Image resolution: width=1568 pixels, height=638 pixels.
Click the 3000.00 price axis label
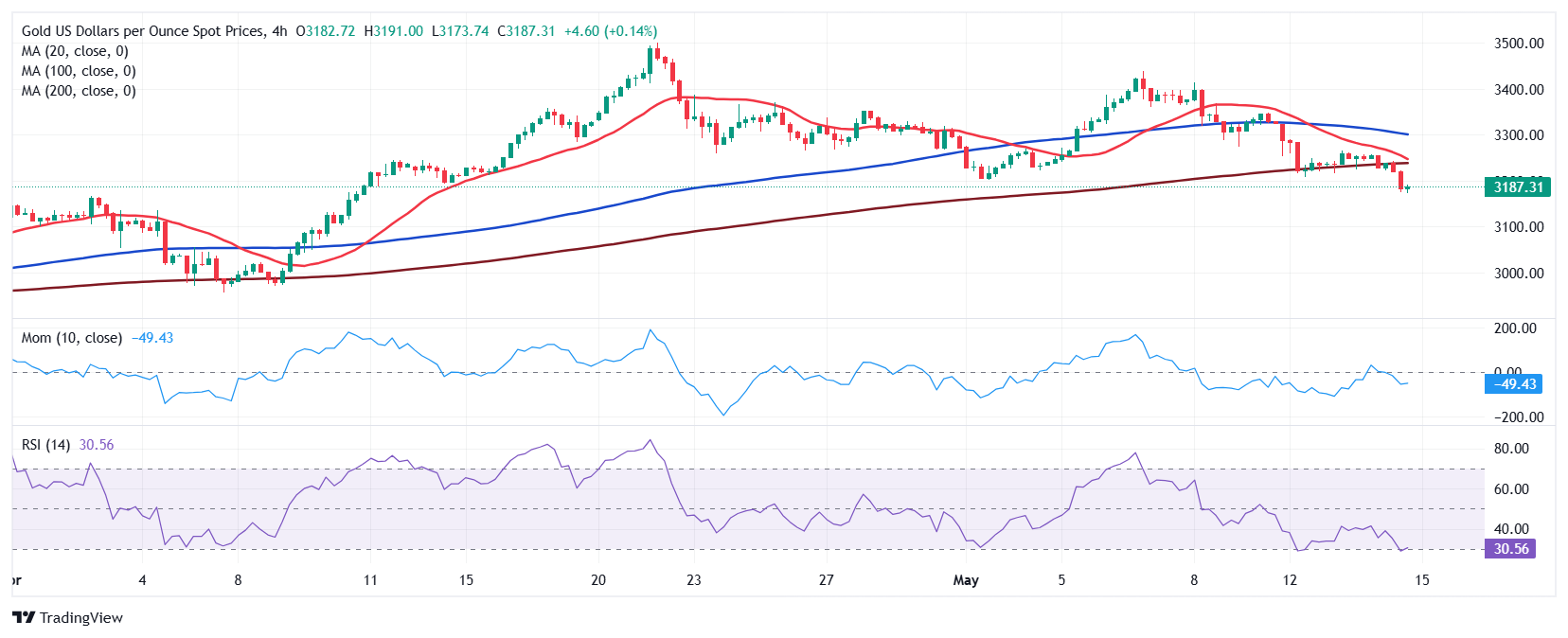click(1519, 274)
